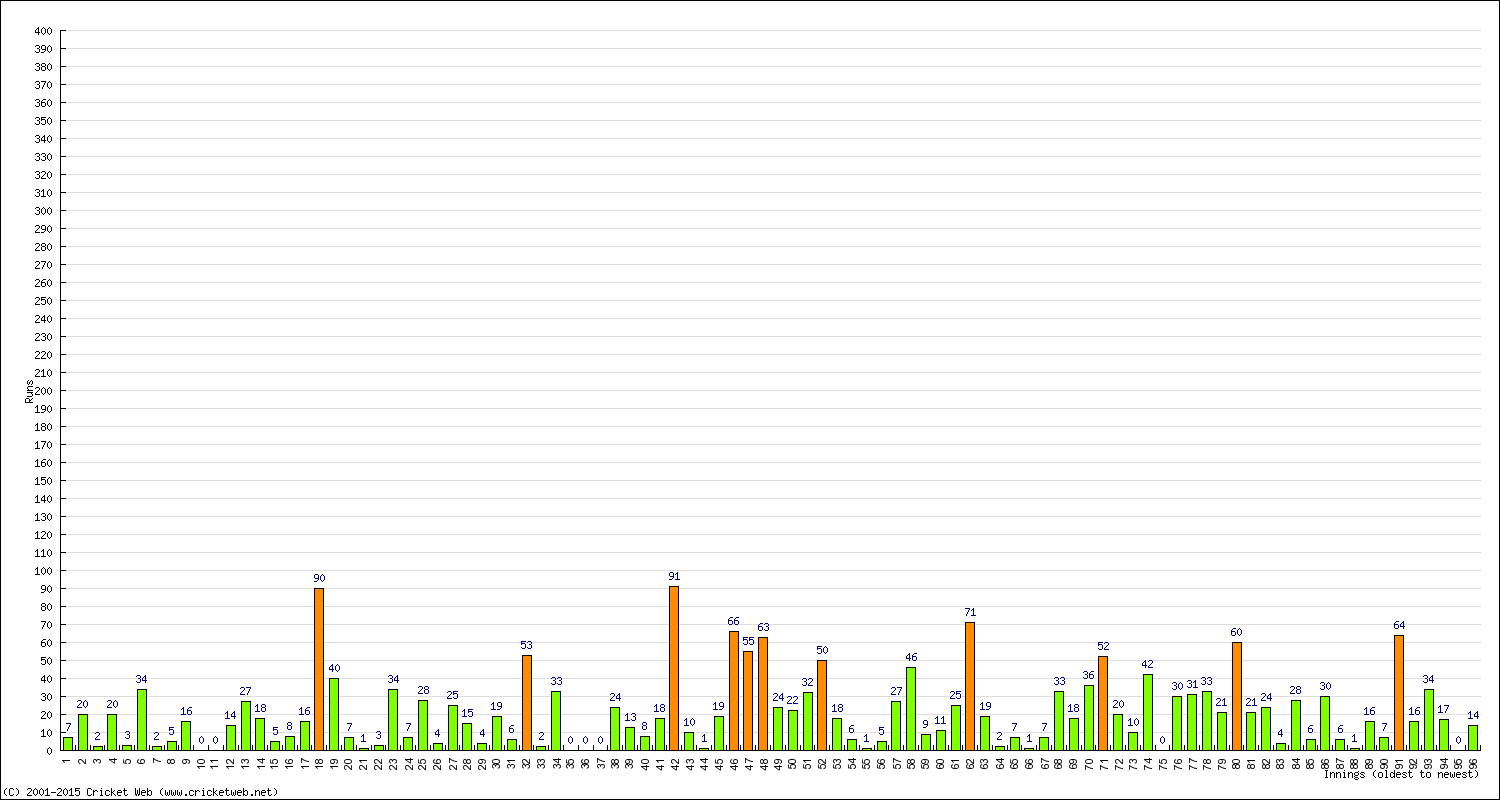Screen dimensions: 1500x800
Task: Select the orange bar with value 53
Action: [x=526, y=703]
